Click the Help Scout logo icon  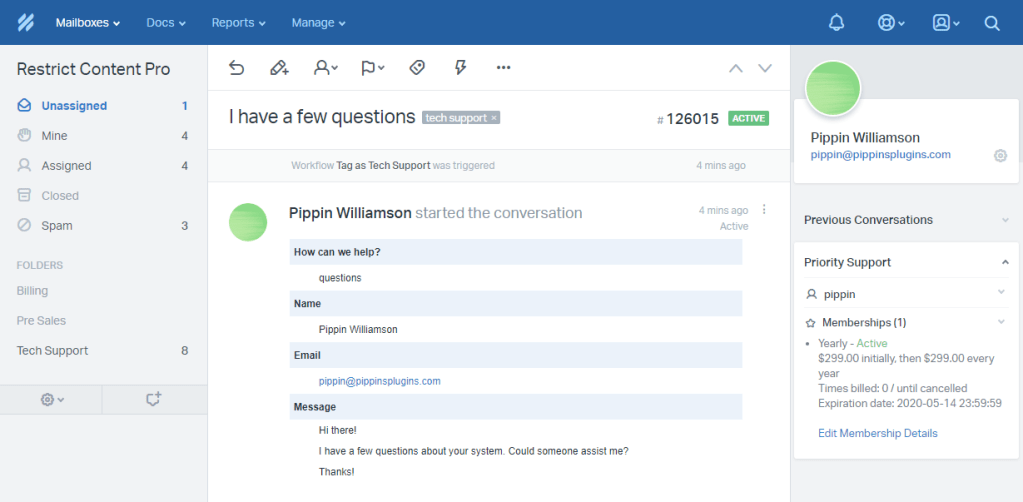point(25,23)
